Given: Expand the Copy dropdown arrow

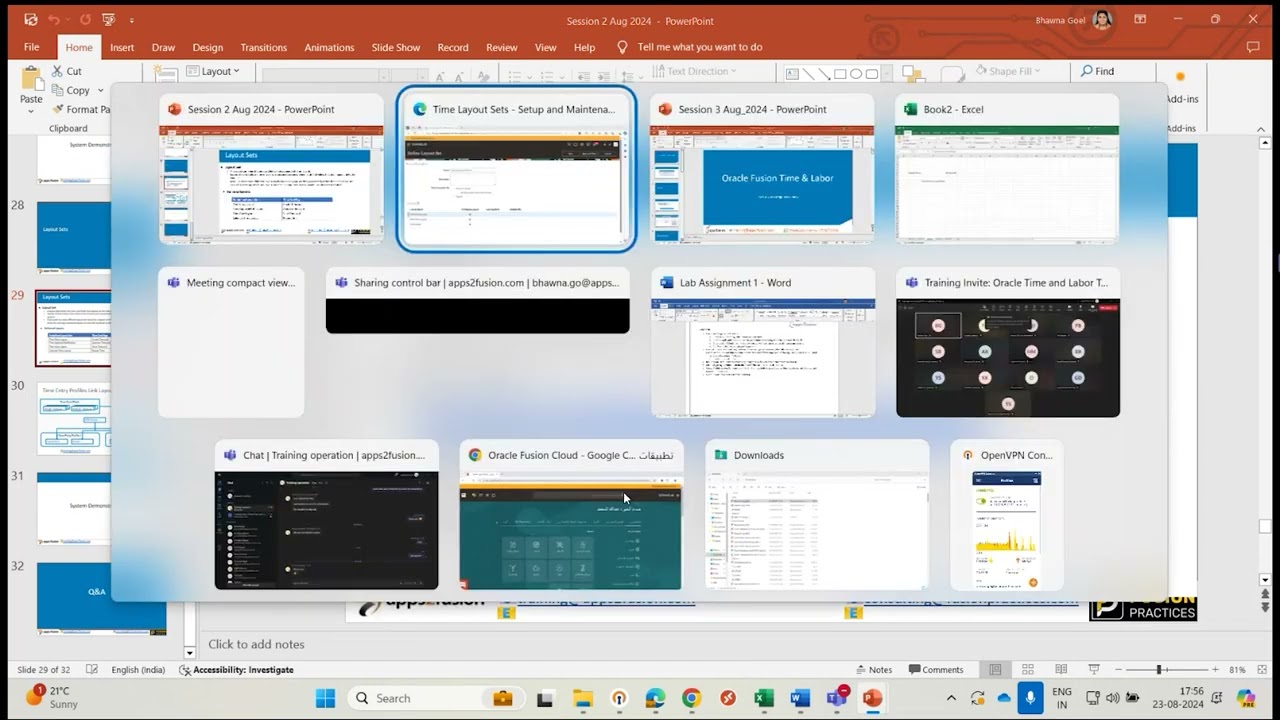Looking at the screenshot, I should pos(100,90).
